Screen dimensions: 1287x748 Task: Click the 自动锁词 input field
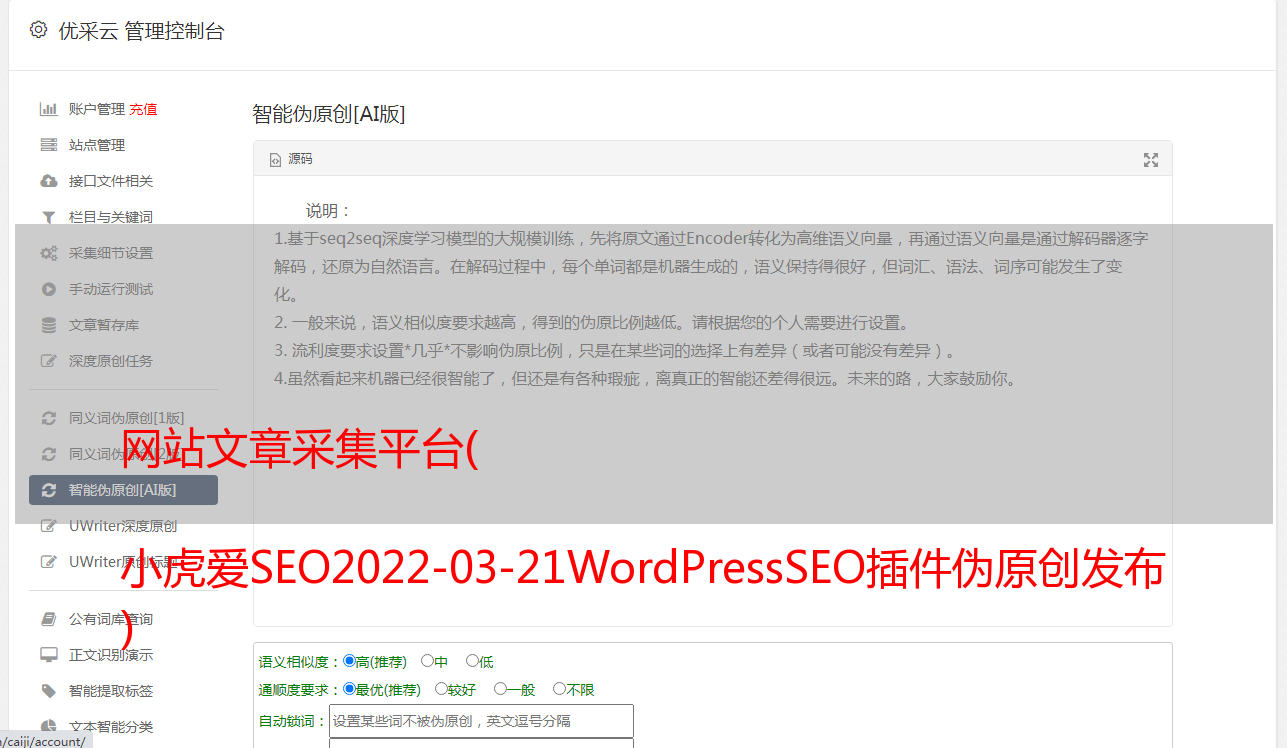(481, 721)
